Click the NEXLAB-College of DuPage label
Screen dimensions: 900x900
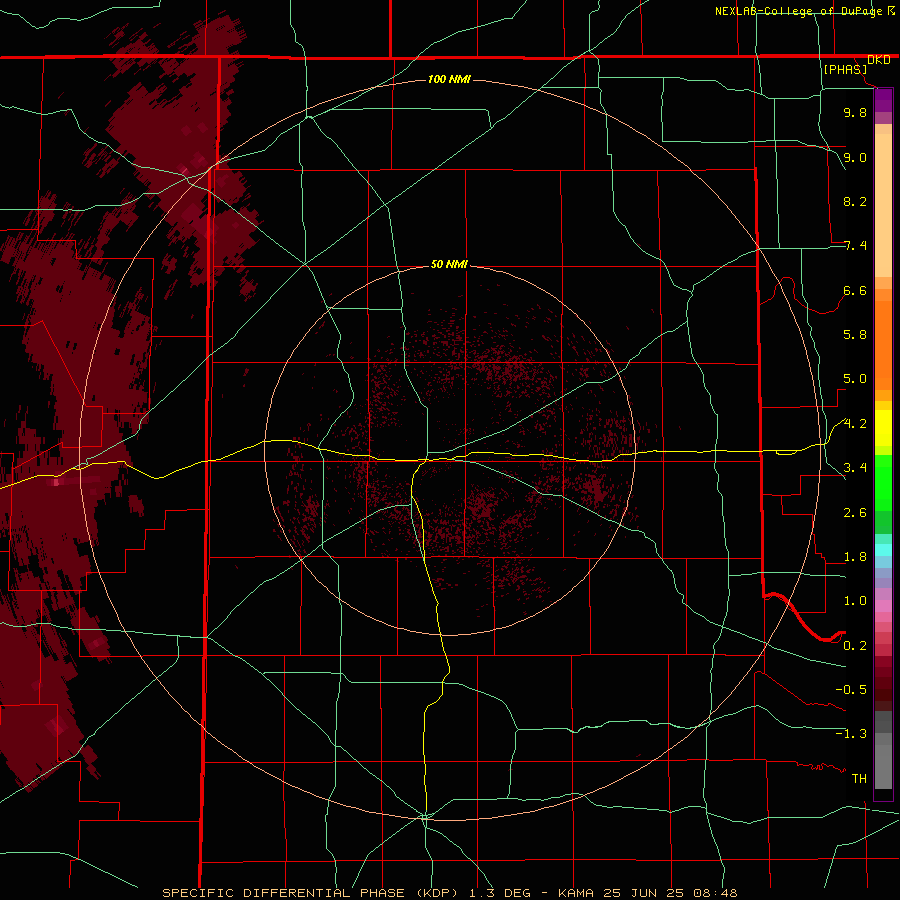tap(798, 11)
